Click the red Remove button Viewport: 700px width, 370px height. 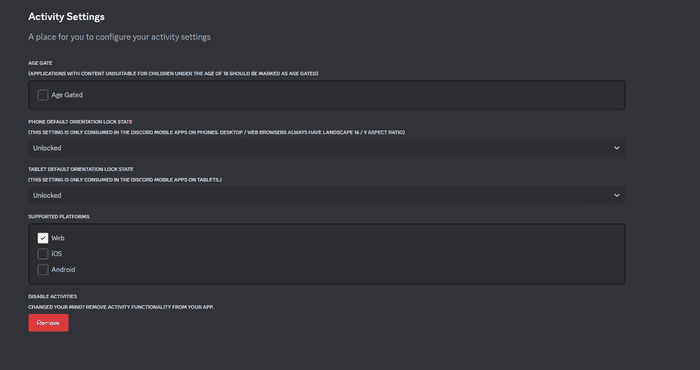48,323
